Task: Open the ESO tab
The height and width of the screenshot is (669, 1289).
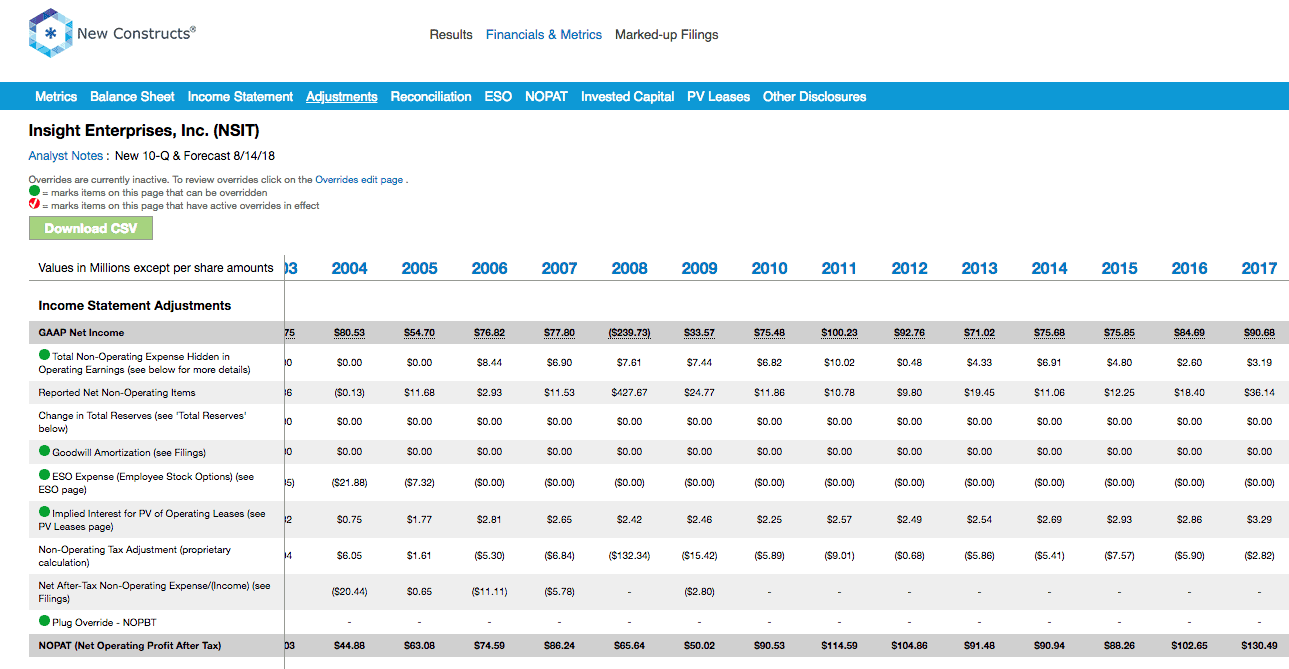Action: (498, 97)
